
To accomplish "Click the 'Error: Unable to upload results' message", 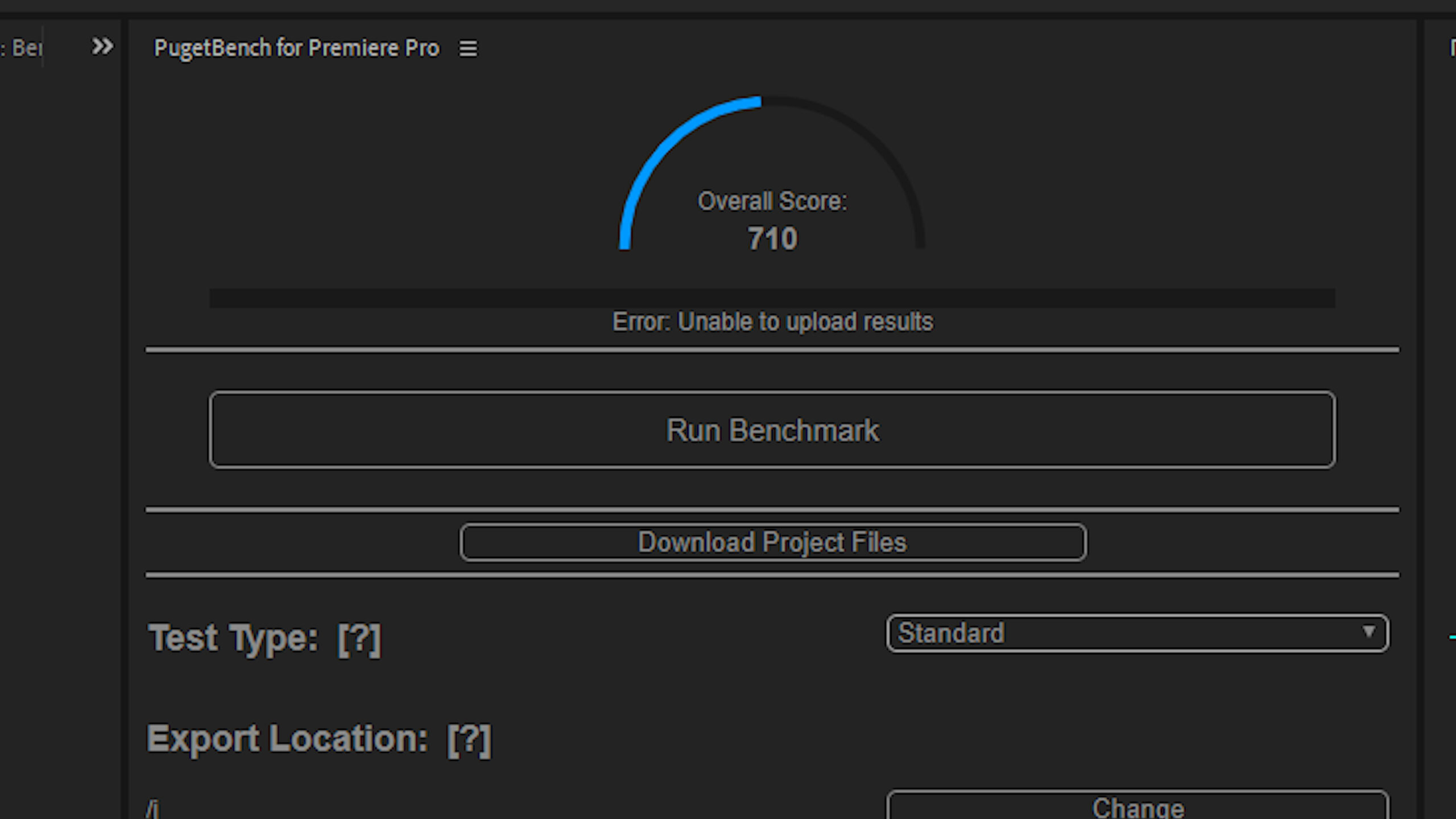I will coord(772,322).
